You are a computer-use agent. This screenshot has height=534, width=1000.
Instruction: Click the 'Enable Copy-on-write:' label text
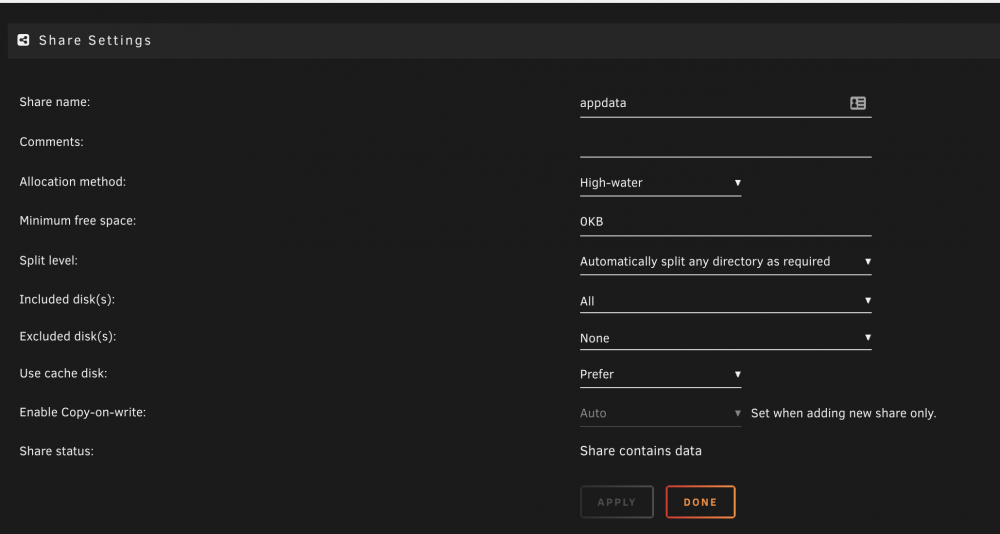click(x=83, y=413)
